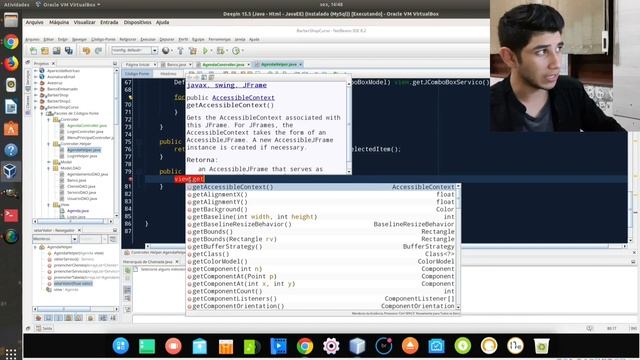Open Google Chrome from the Ubuntu dock

click(x=11, y=42)
